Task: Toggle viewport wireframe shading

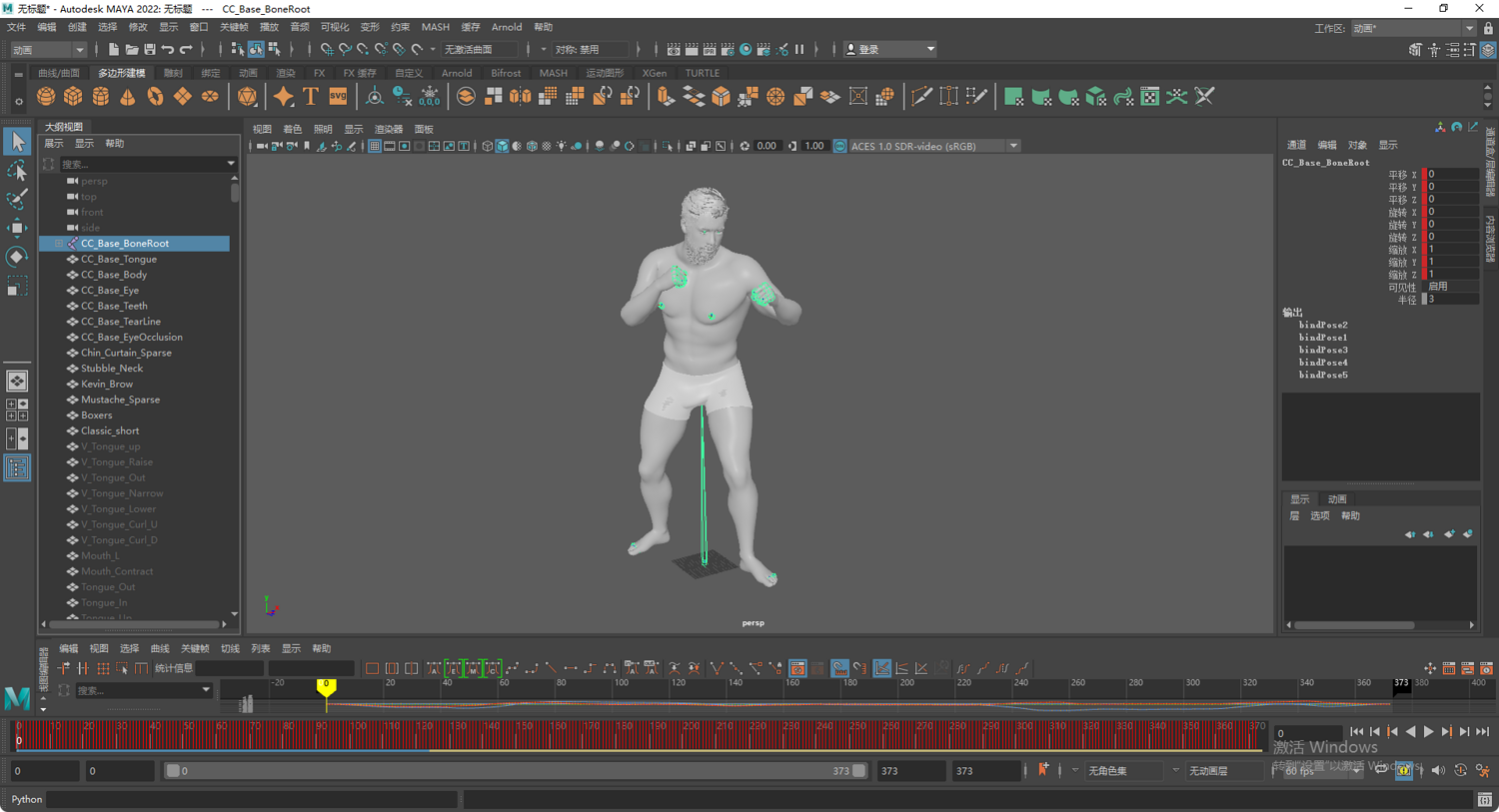Action: (488, 146)
